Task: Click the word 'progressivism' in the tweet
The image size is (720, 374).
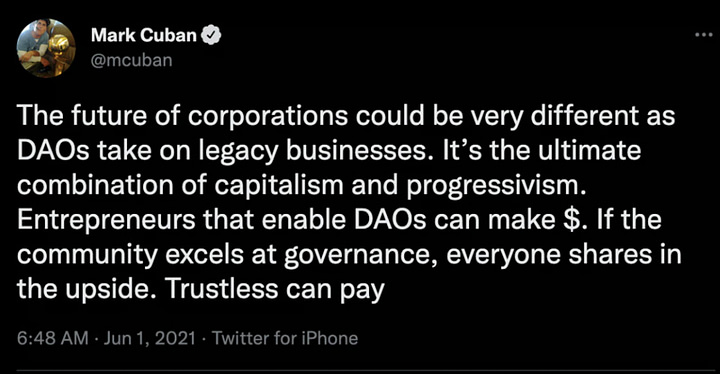Action: tap(497, 186)
